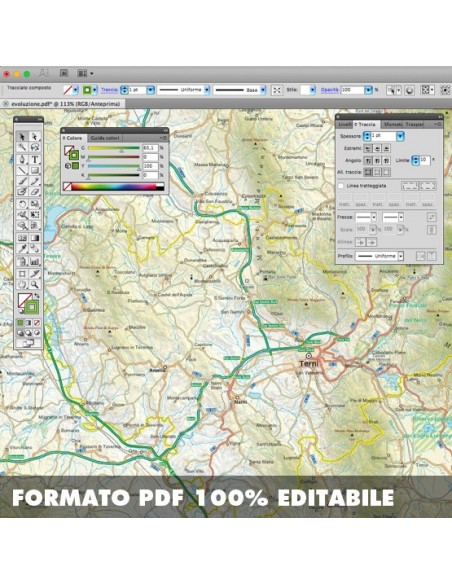The width and height of the screenshot is (452, 584).
Task: Select the first Estremi cap style button
Action: [x=367, y=149]
